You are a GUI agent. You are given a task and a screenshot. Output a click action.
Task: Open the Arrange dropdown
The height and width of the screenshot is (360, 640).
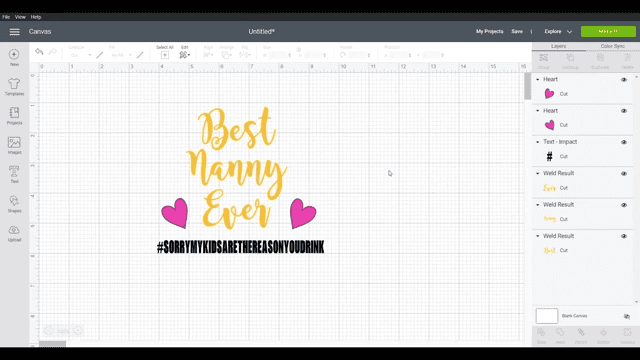(227, 55)
